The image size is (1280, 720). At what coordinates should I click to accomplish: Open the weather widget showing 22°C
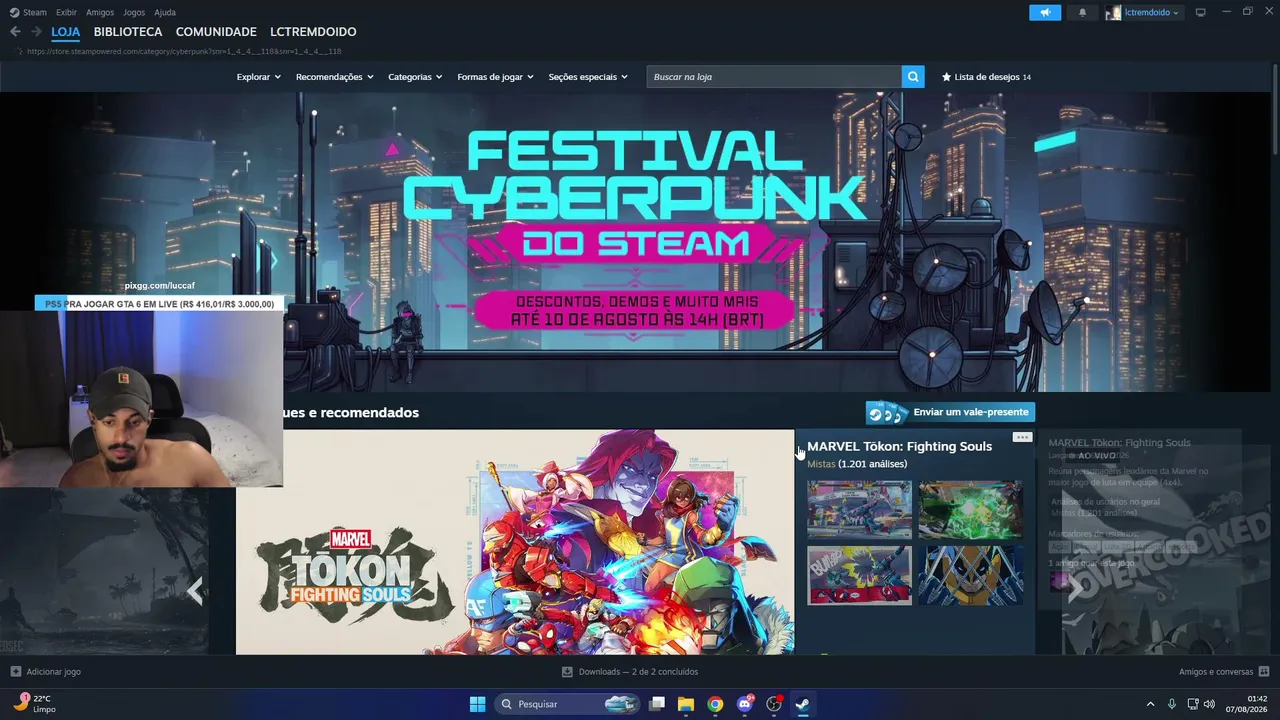click(33, 704)
